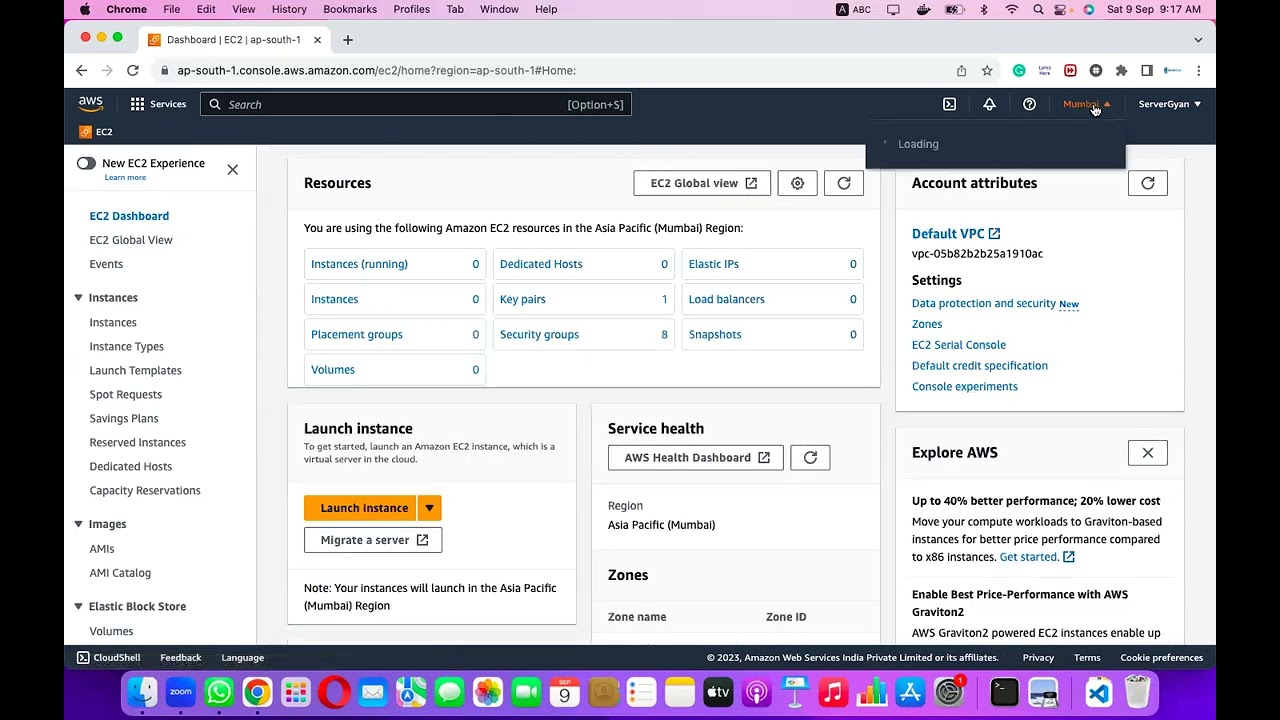The width and height of the screenshot is (1280, 720).
Task: Open Launch Templates in sidebar
Action: pos(136,370)
